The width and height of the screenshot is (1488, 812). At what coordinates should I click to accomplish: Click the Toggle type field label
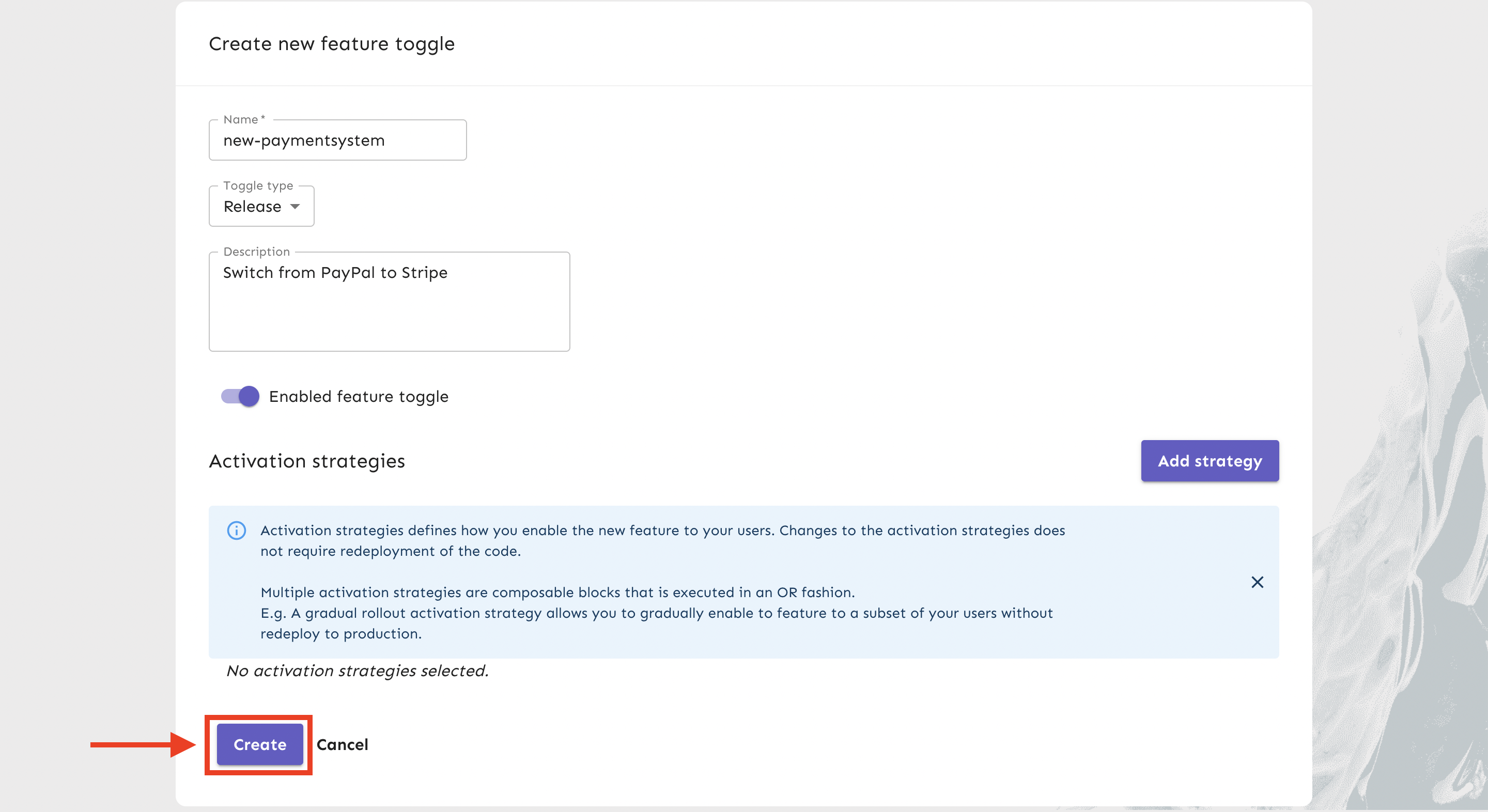pos(258,185)
